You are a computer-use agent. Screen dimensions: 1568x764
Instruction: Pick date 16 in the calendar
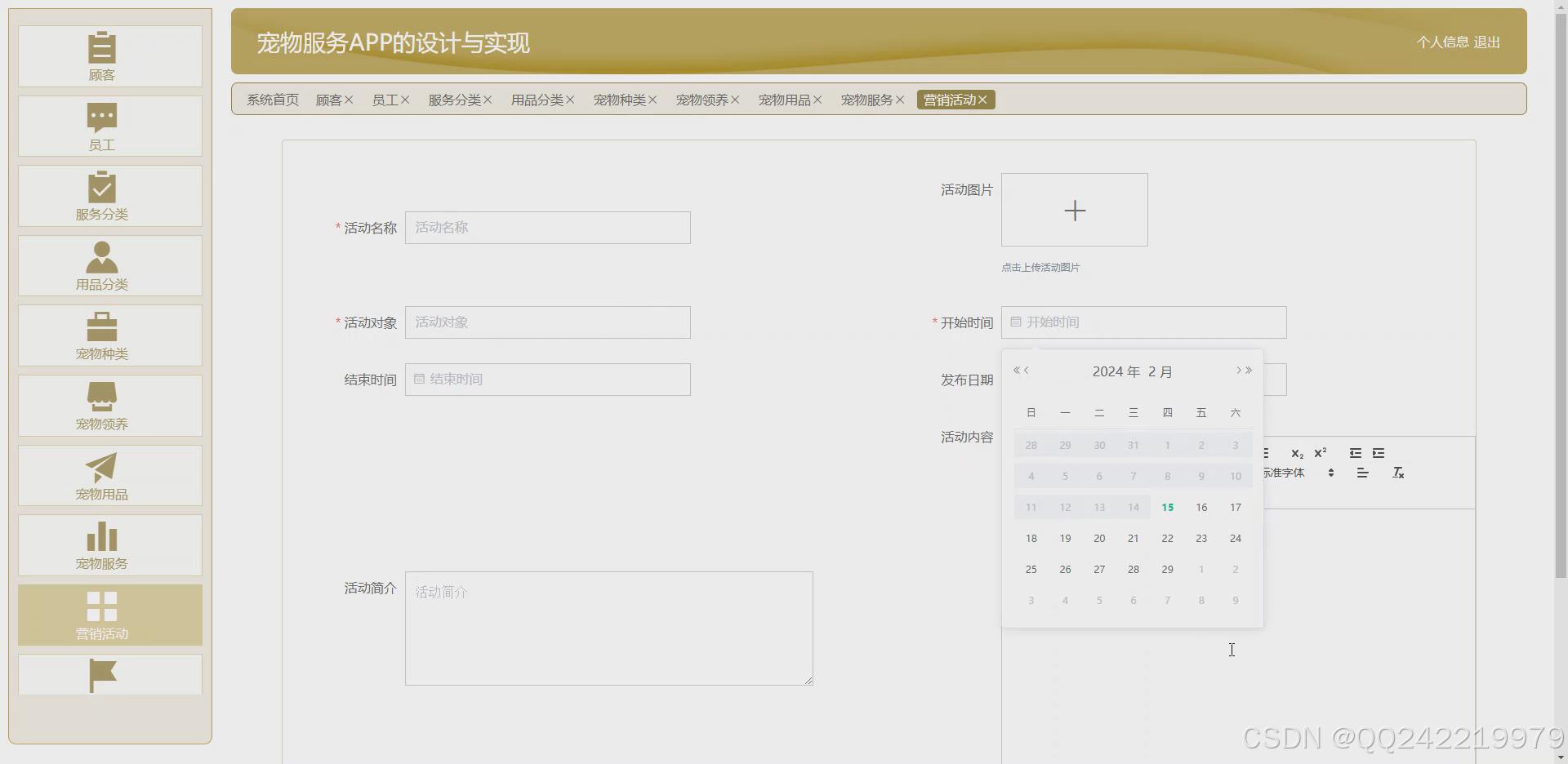pyautogui.click(x=1201, y=508)
